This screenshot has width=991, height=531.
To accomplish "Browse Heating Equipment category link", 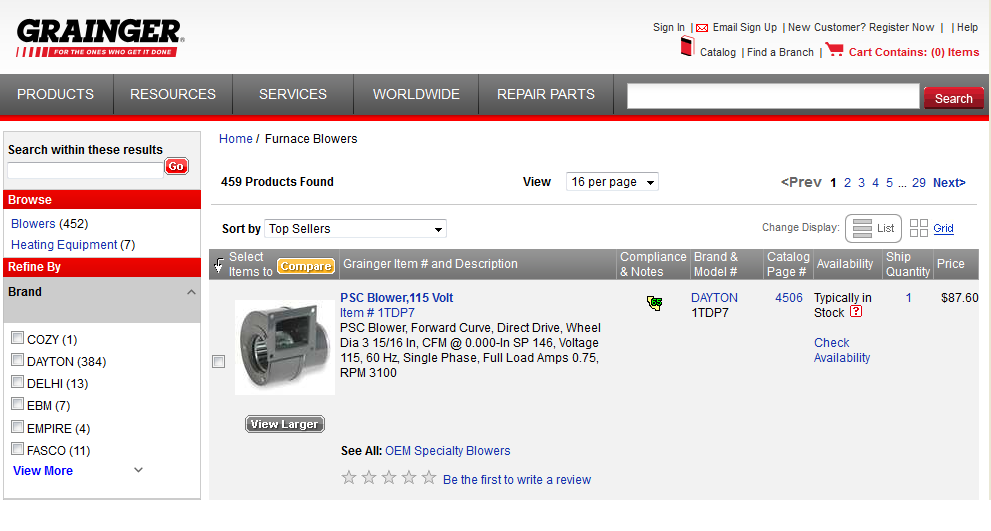I will pyautogui.click(x=64, y=245).
